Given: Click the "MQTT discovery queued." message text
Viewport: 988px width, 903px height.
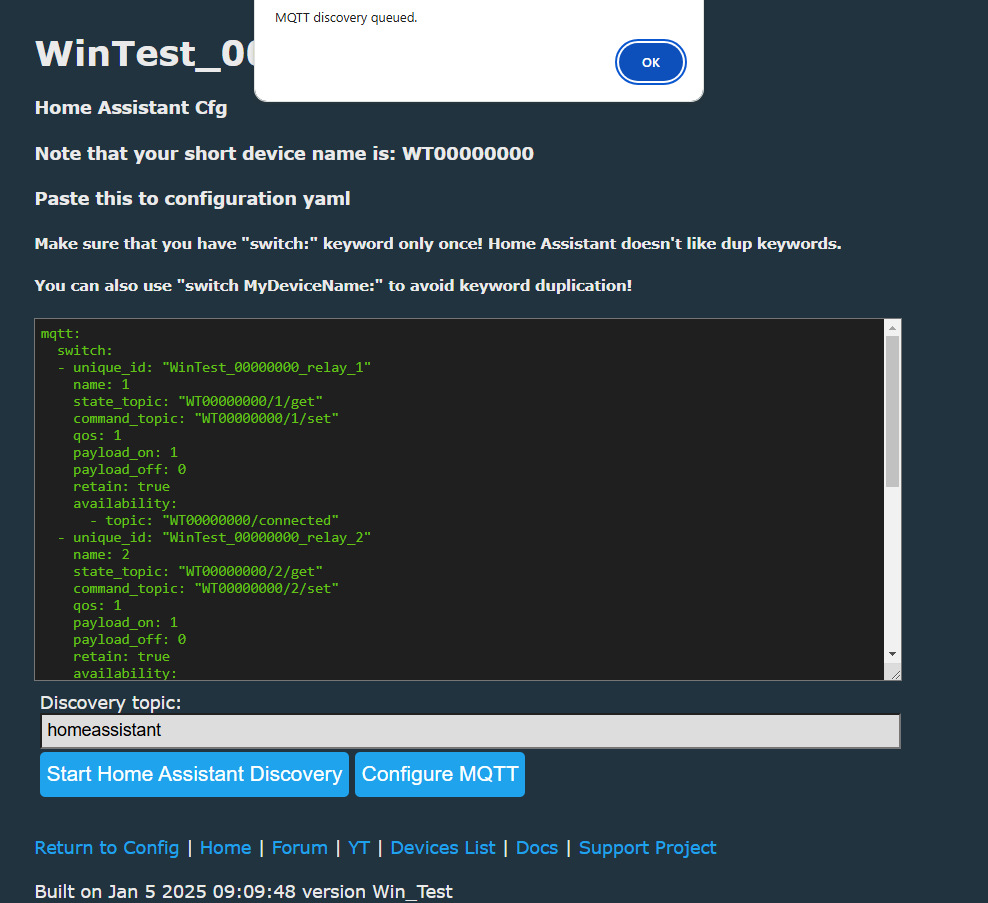Looking at the screenshot, I should pyautogui.click(x=346, y=18).
